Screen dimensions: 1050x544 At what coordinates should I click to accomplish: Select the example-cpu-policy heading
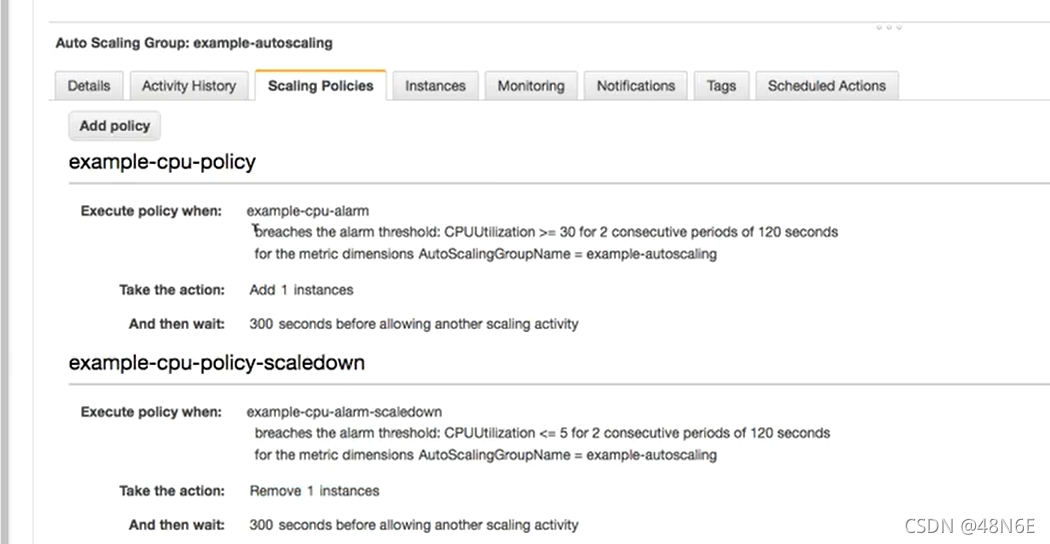point(162,162)
